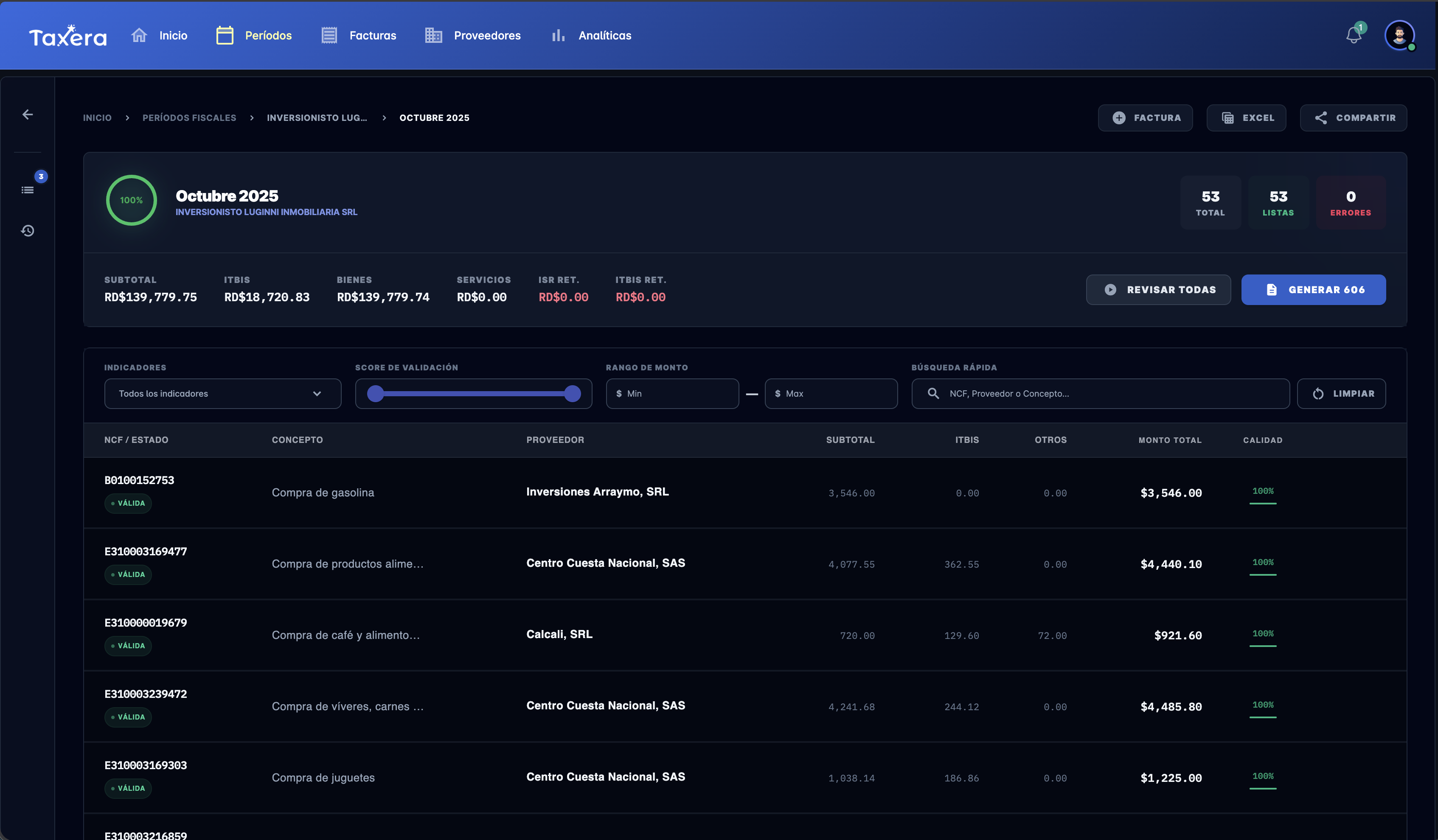This screenshot has width=1438, height=840.
Task: Open Todos los indicadores dropdown
Action: click(x=222, y=393)
